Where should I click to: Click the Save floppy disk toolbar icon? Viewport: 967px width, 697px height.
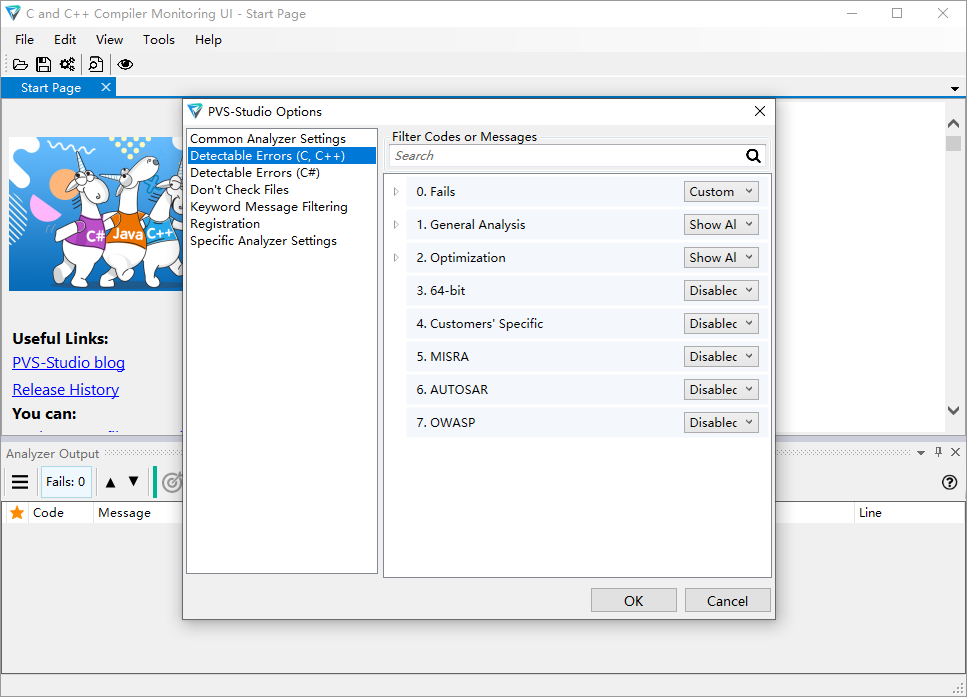(44, 64)
